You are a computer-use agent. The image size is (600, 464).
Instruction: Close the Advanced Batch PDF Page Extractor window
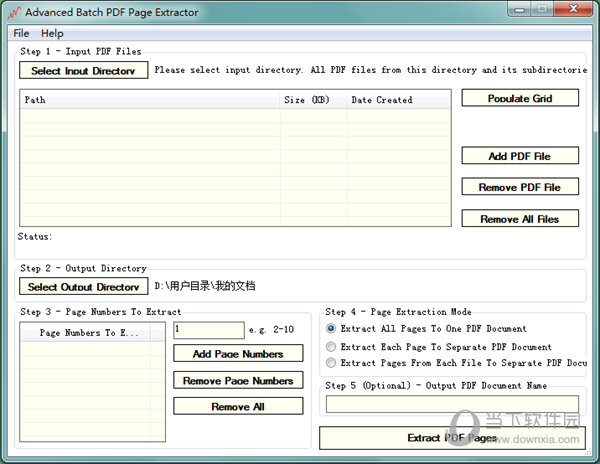[573, 9]
